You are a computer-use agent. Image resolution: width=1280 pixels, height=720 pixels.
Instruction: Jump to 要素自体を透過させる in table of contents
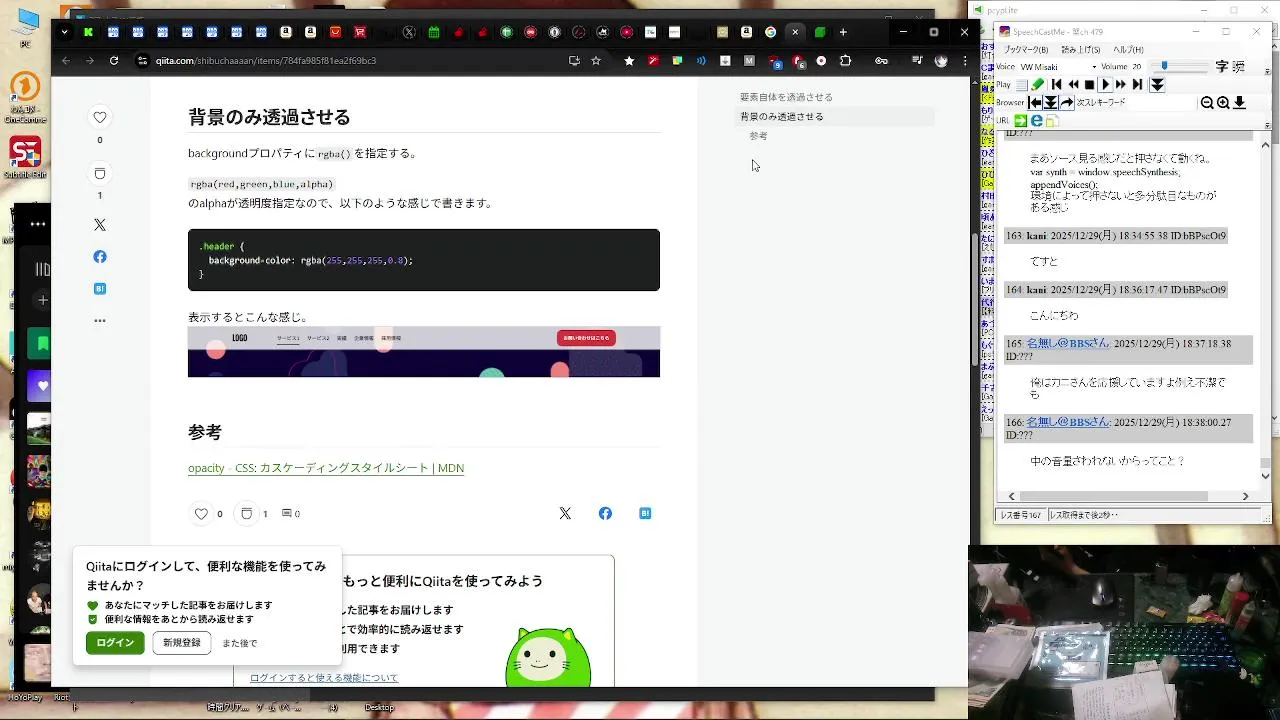tap(786, 97)
